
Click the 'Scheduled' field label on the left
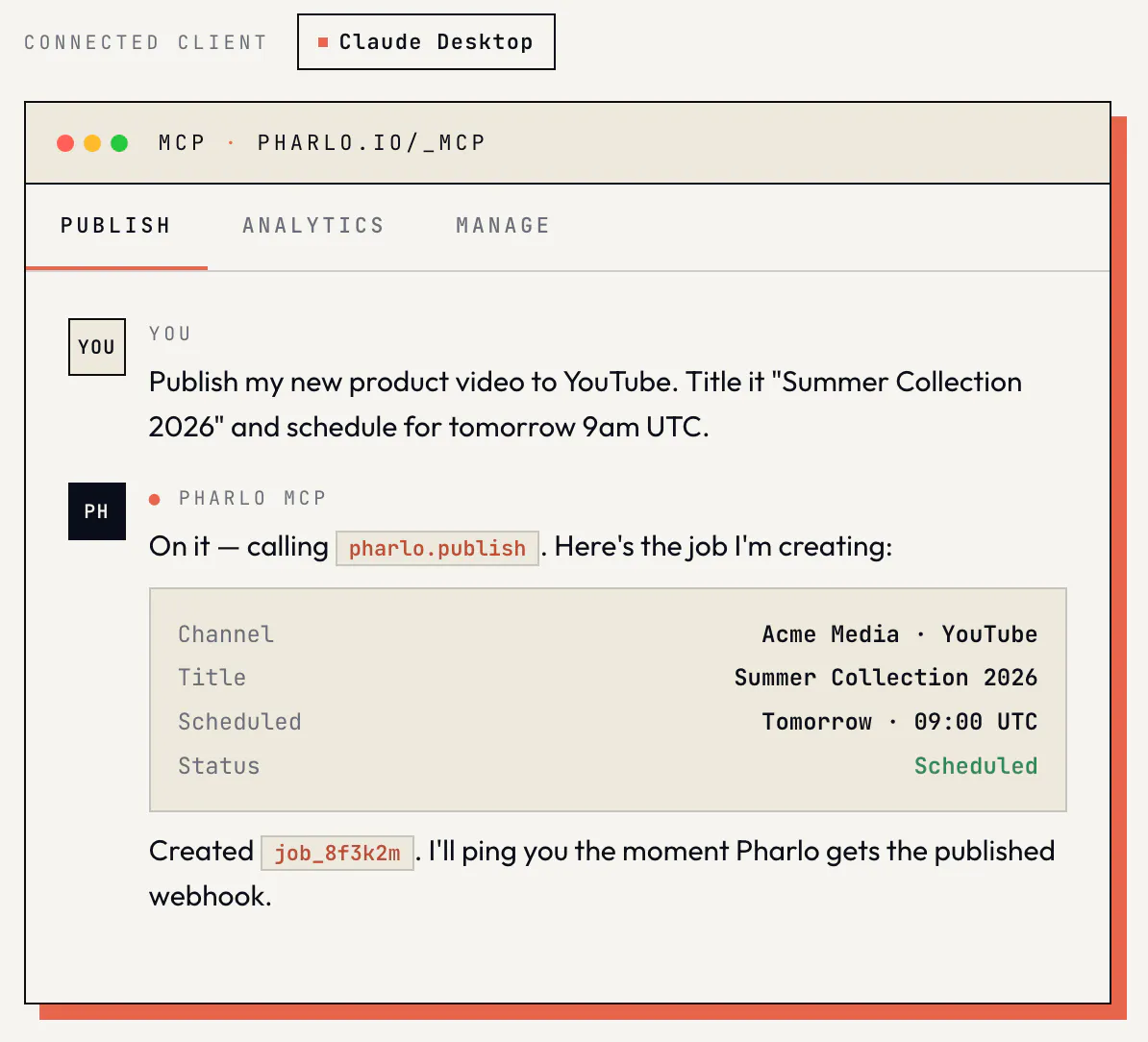240,722
